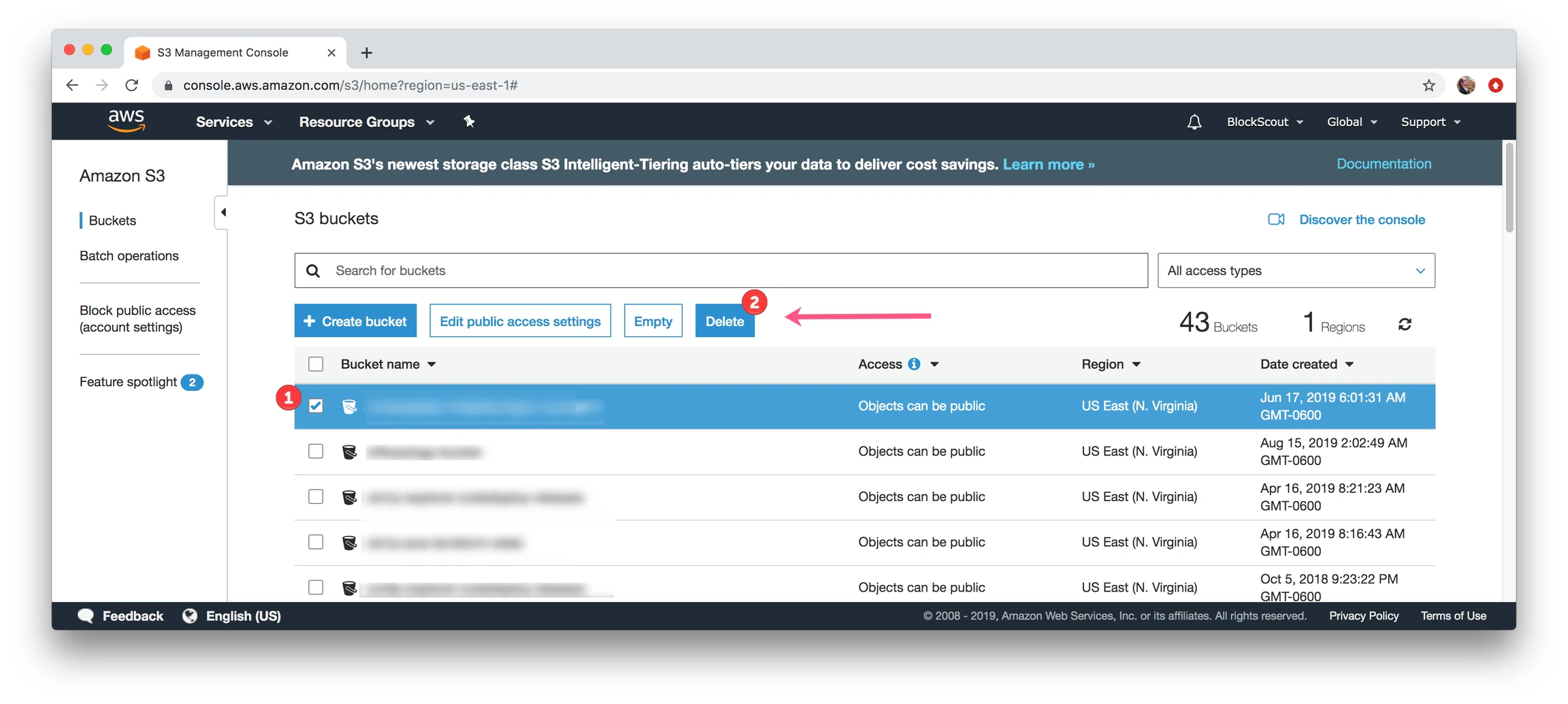Bookmark this page with the star icon
Image resolution: width=1568 pixels, height=704 pixels.
pos(1428,85)
